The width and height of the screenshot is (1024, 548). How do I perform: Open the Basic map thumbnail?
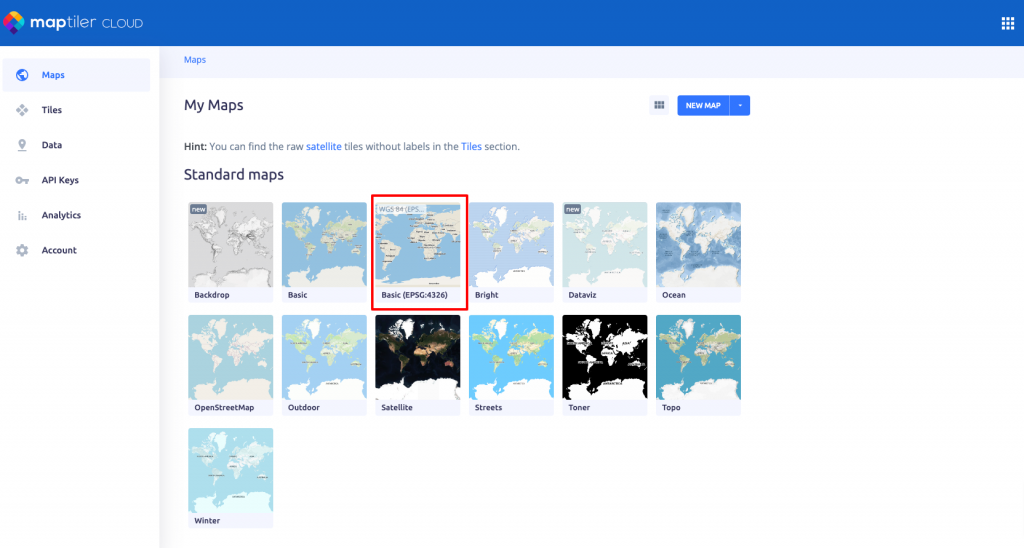(324, 245)
